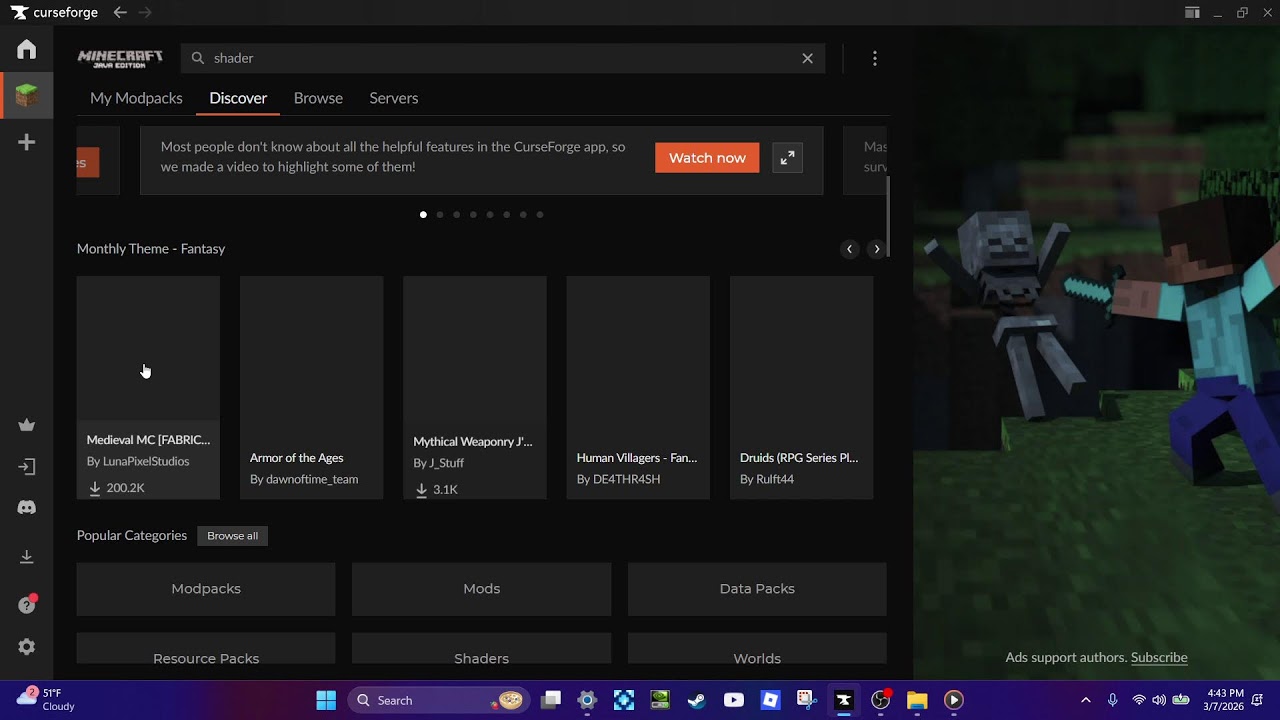
Task: Open the Resource Packs category
Action: tap(206, 648)
